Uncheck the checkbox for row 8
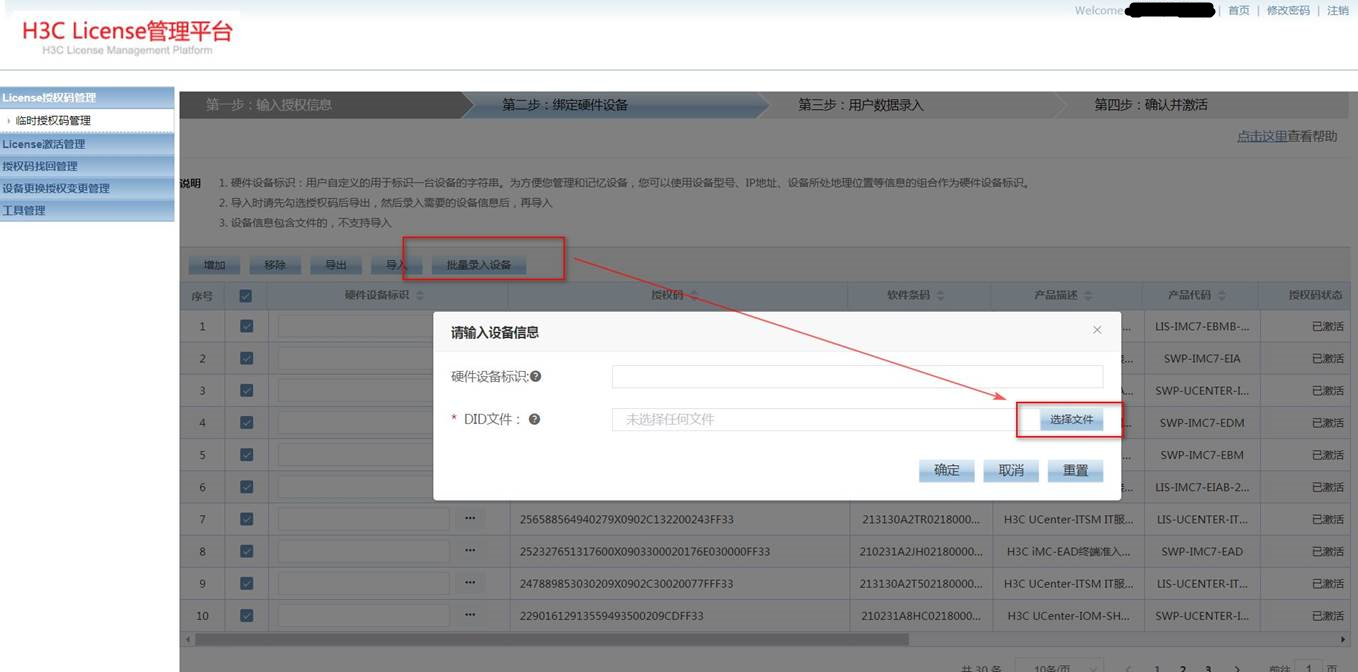 point(246,551)
